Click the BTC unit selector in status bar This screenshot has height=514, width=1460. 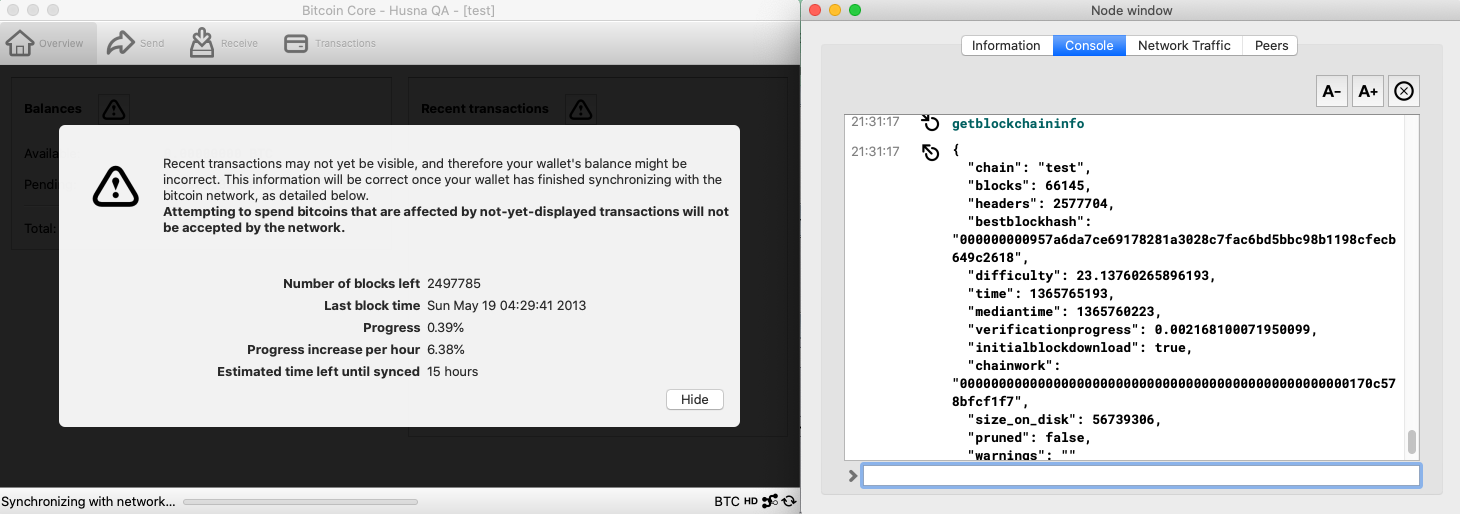(727, 501)
